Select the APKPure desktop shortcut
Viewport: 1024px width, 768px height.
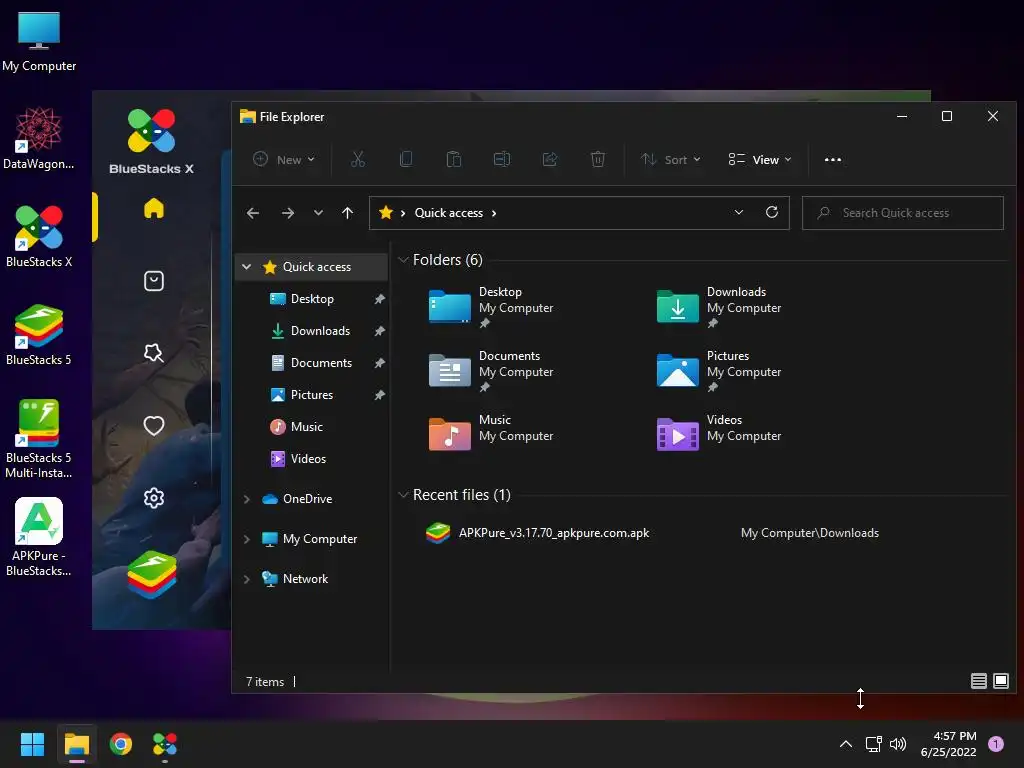39,537
